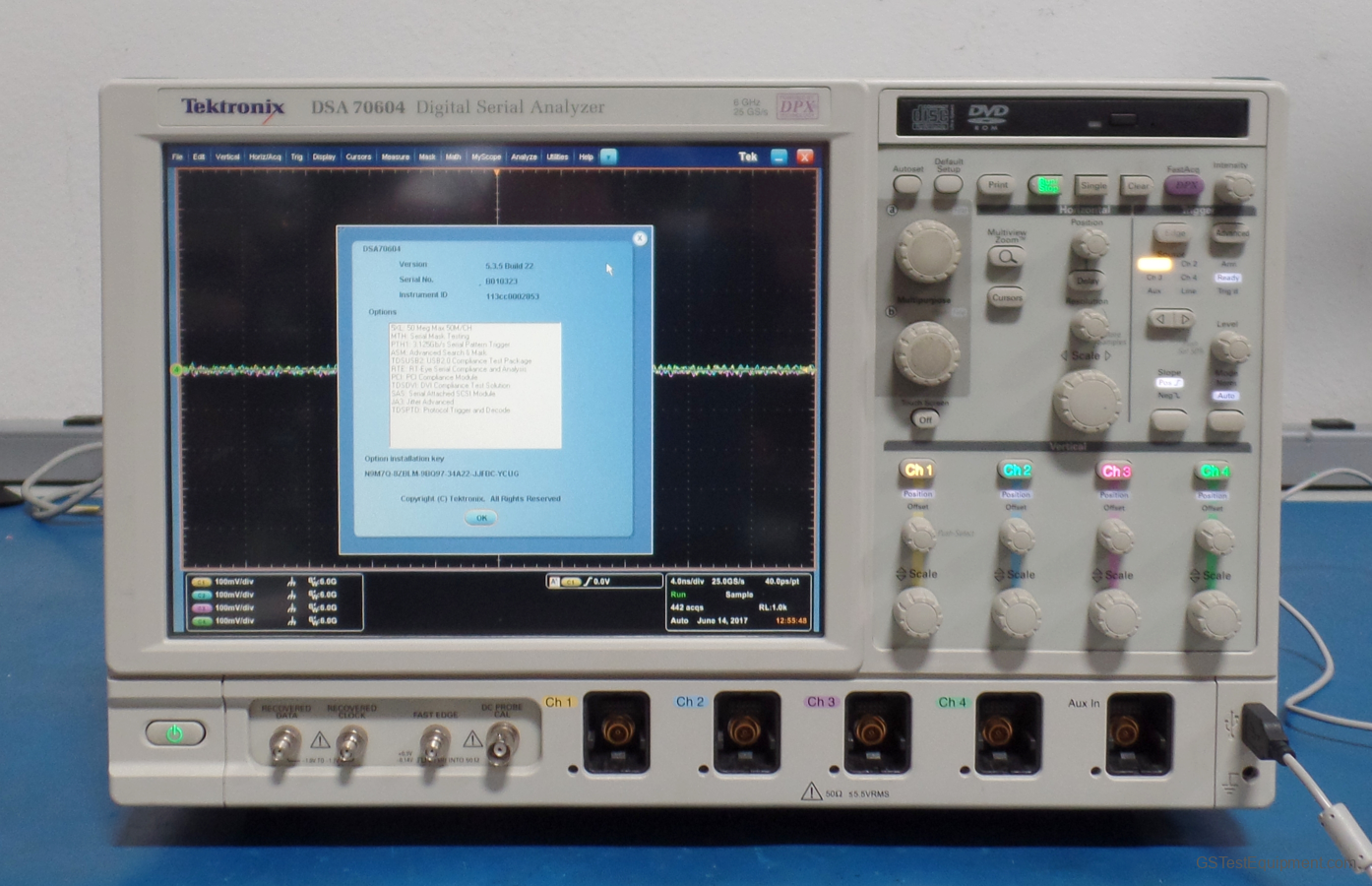Viewport: 1372px width, 886px height.
Task: Open the File menu
Action: tap(176, 156)
